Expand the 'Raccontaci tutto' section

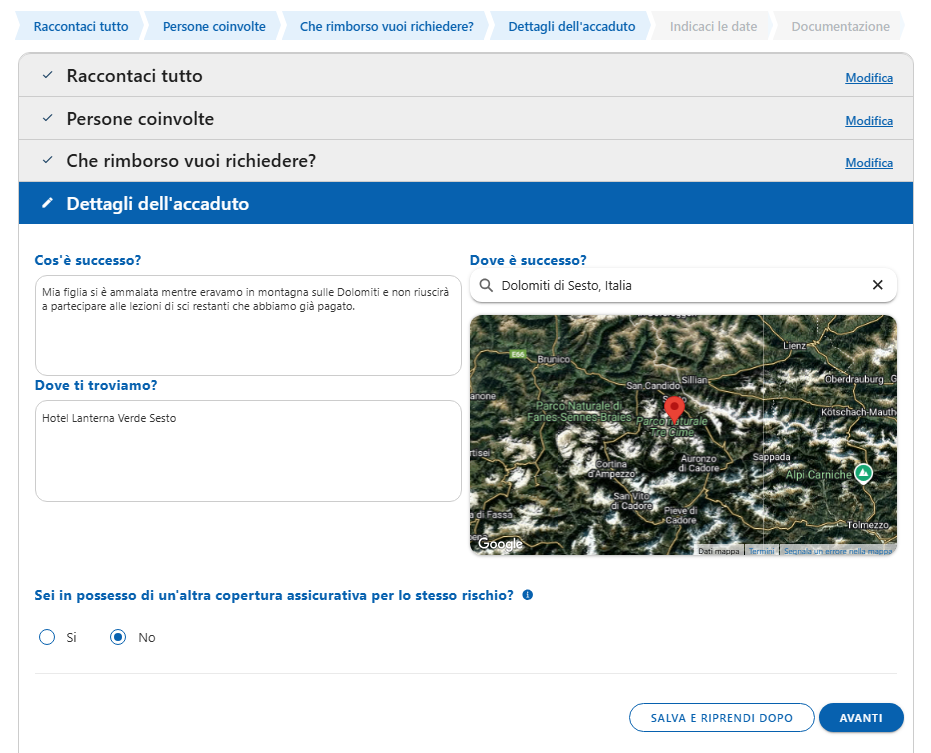(134, 76)
